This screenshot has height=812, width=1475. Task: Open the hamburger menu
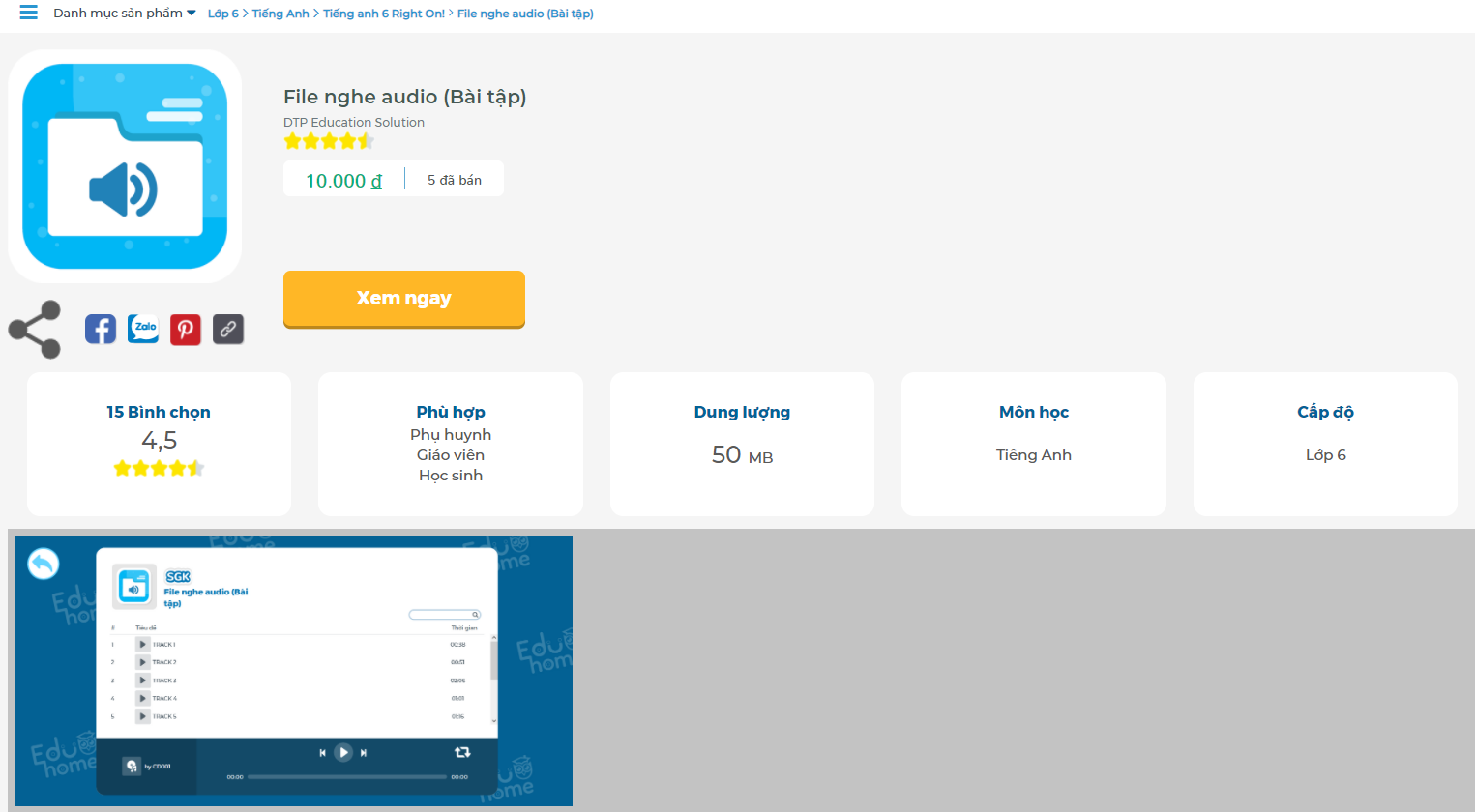pyautogui.click(x=28, y=13)
